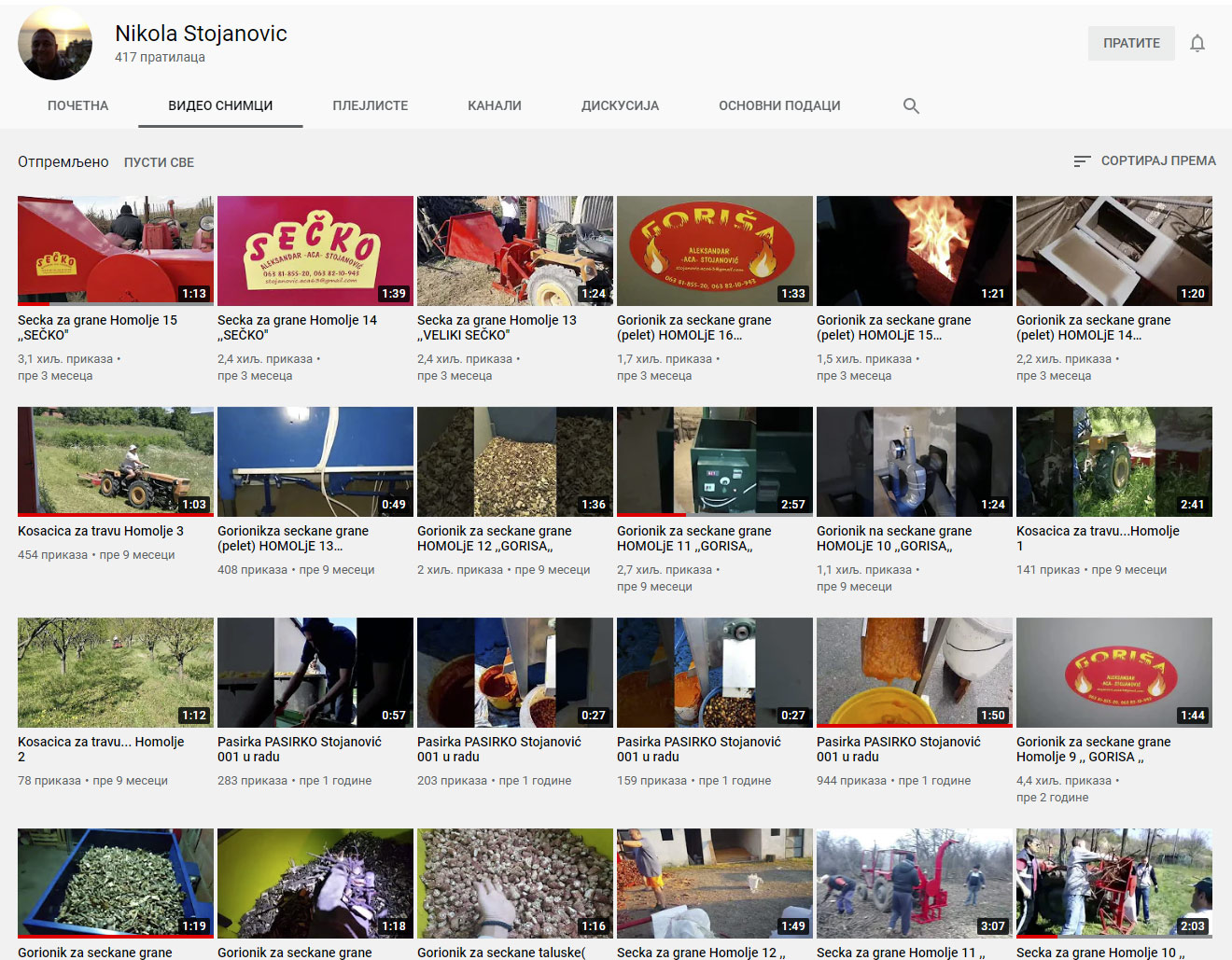Open the HOMOLjE 15 Gorionik flame thumbnail
Screen dimensions: 1232x960
tap(915, 251)
